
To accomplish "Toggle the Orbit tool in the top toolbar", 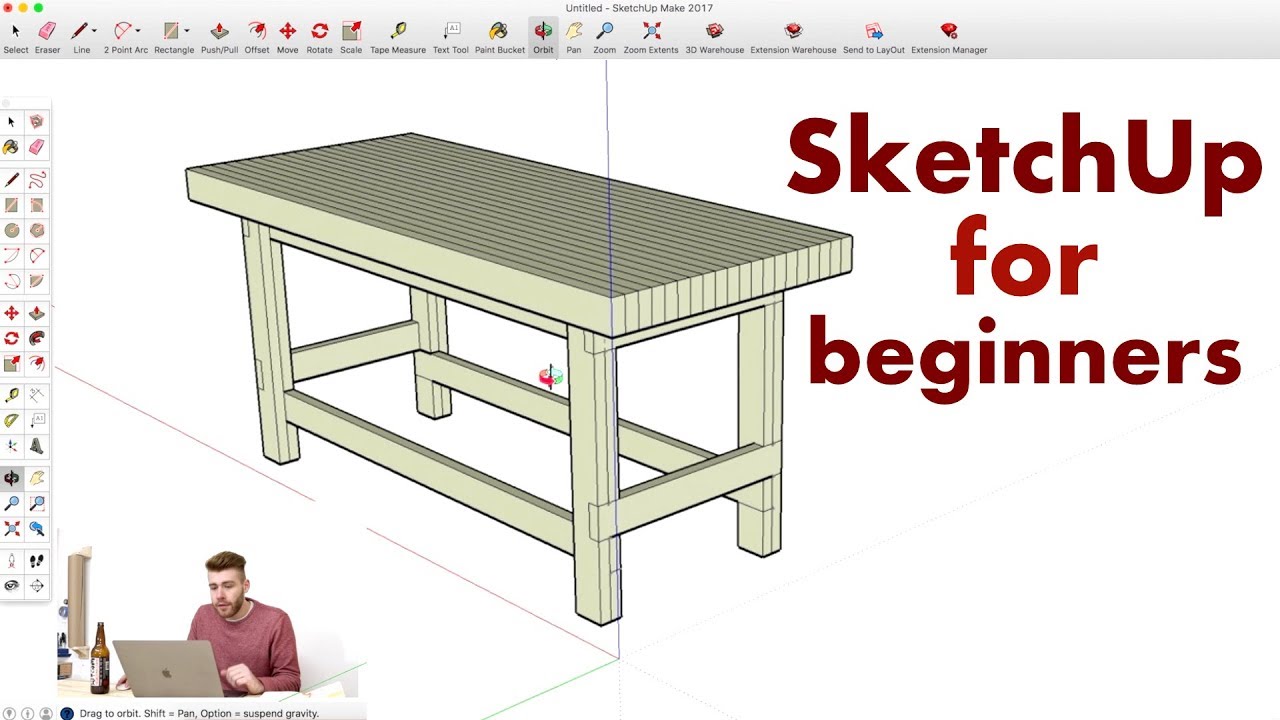I will pos(543,37).
